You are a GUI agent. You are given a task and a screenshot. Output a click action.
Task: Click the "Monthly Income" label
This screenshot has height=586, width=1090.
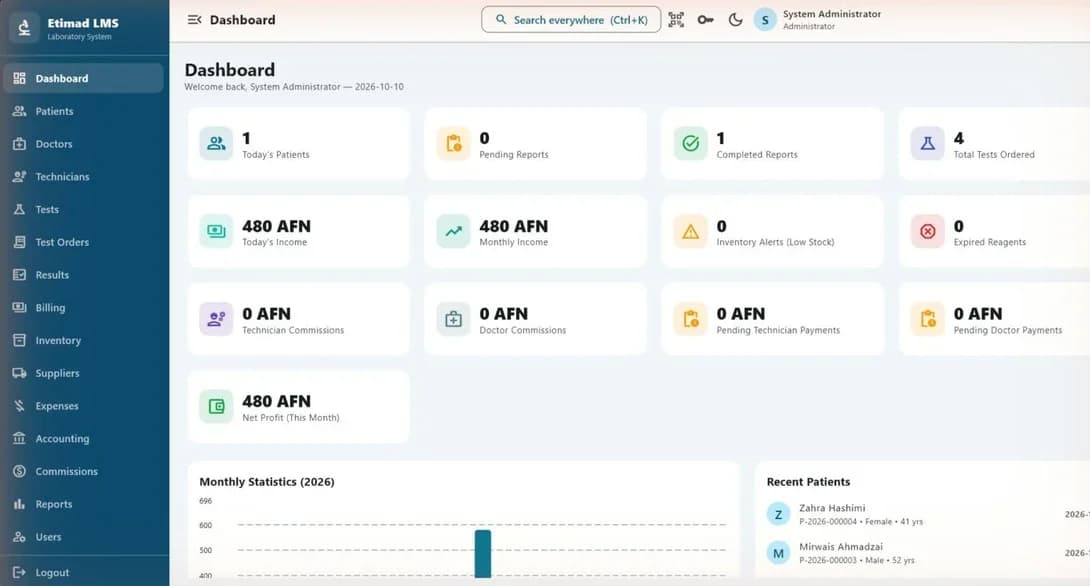click(x=513, y=243)
